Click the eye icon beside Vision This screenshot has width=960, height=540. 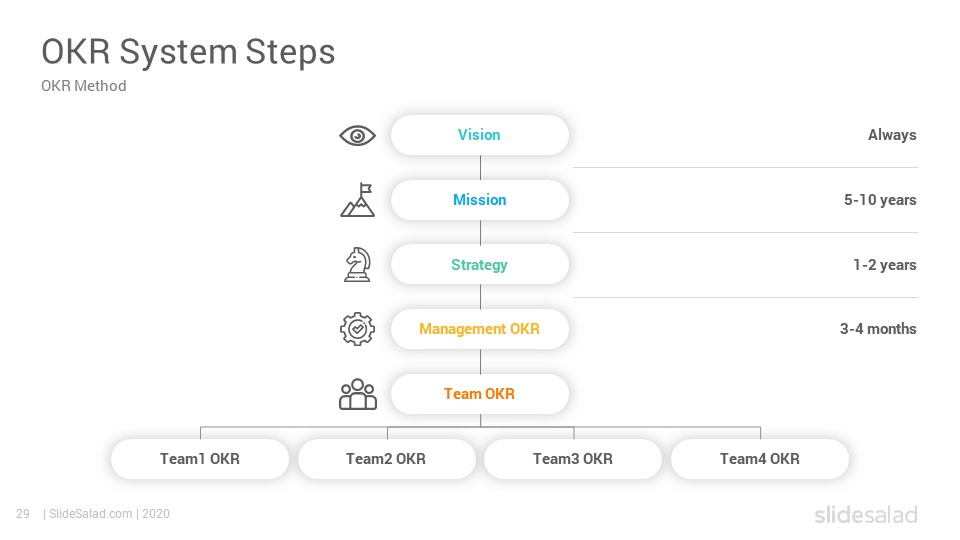(x=358, y=135)
